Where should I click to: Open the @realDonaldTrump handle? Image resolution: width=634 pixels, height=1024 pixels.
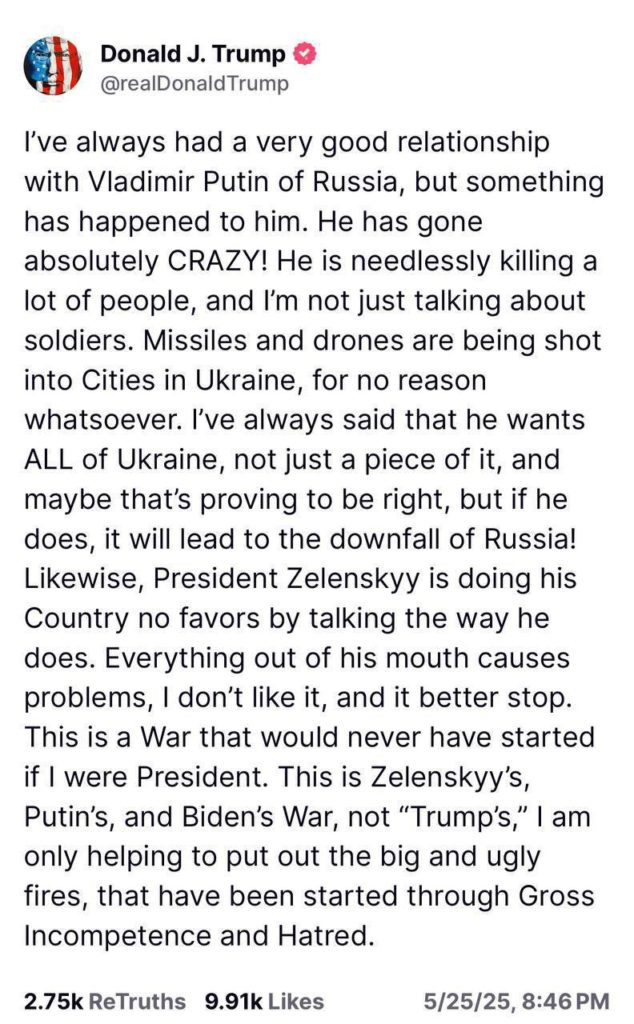click(195, 84)
